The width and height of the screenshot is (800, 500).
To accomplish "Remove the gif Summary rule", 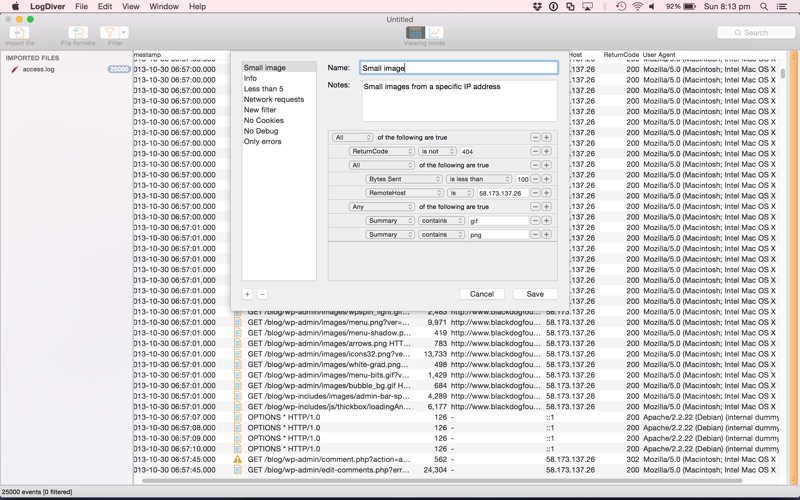I will tap(535, 220).
